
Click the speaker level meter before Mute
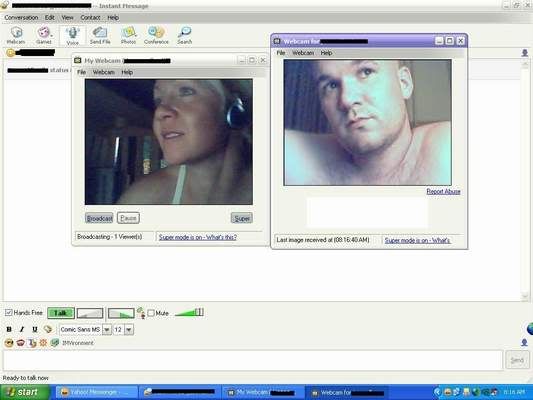121,313
